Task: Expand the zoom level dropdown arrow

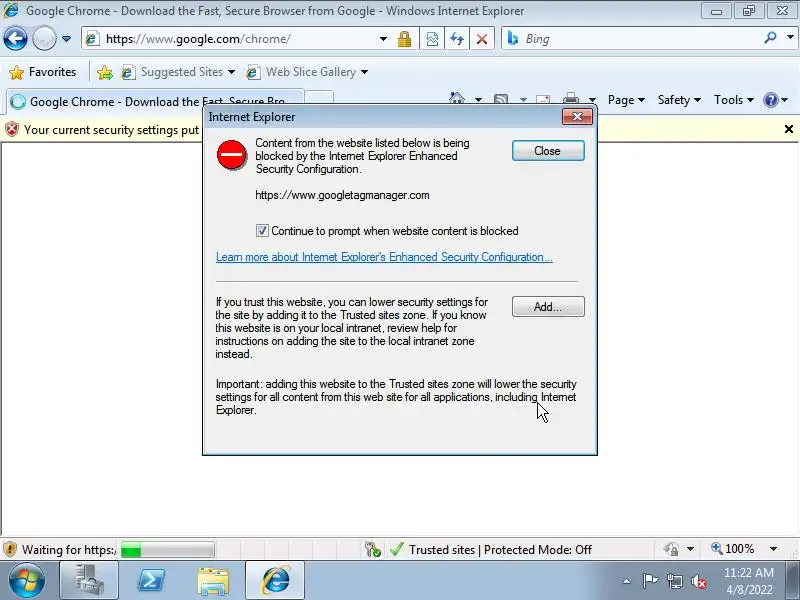Action: 773,549
